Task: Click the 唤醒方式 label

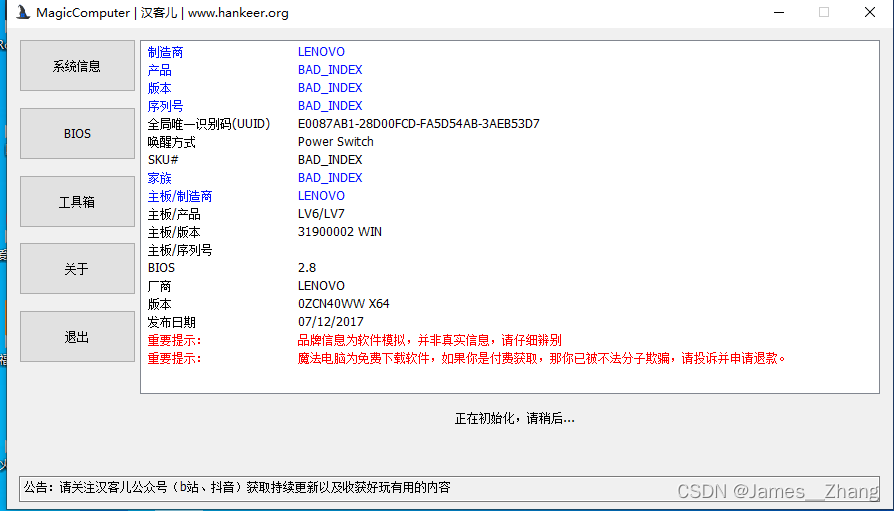Action: pyautogui.click(x=172, y=142)
